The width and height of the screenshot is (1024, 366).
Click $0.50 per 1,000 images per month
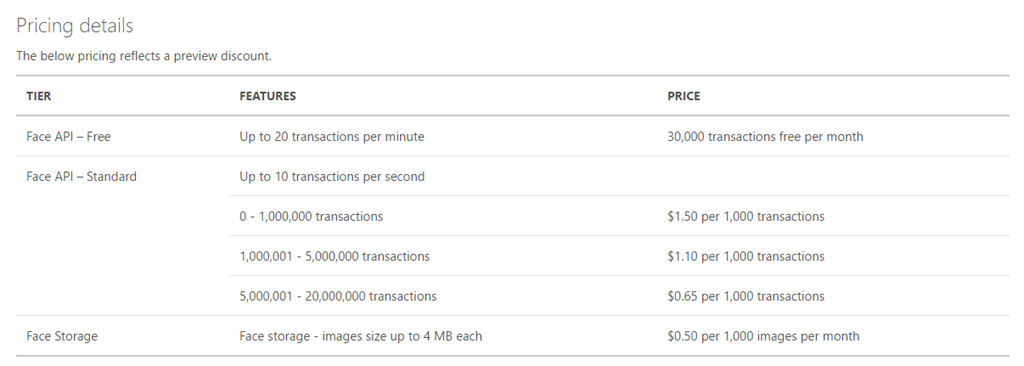(763, 337)
